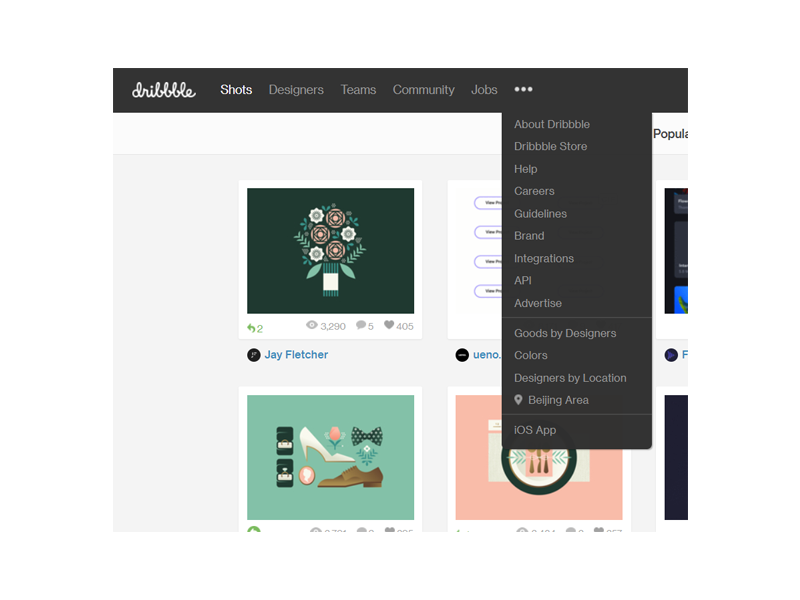
Task: Click the views eye icon showing 3,290
Action: [312, 326]
